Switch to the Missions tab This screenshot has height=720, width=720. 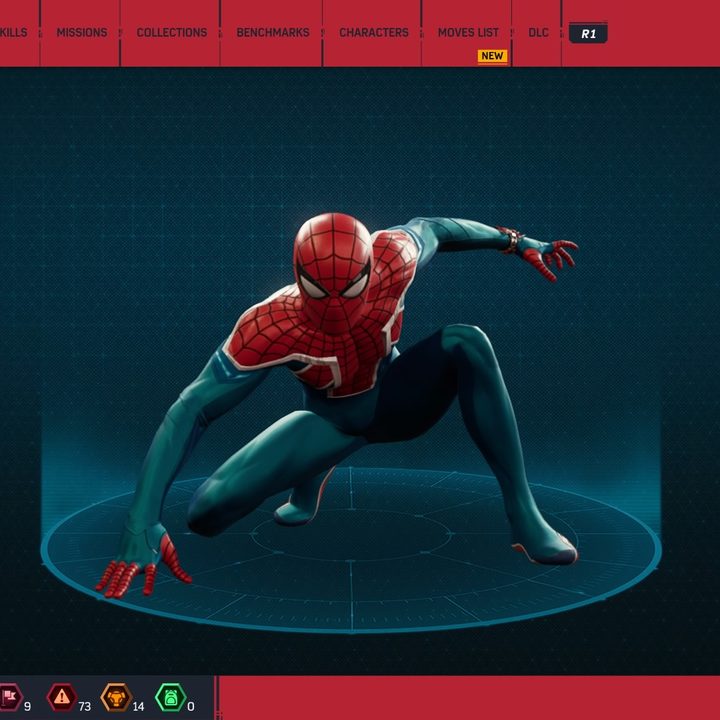82,33
